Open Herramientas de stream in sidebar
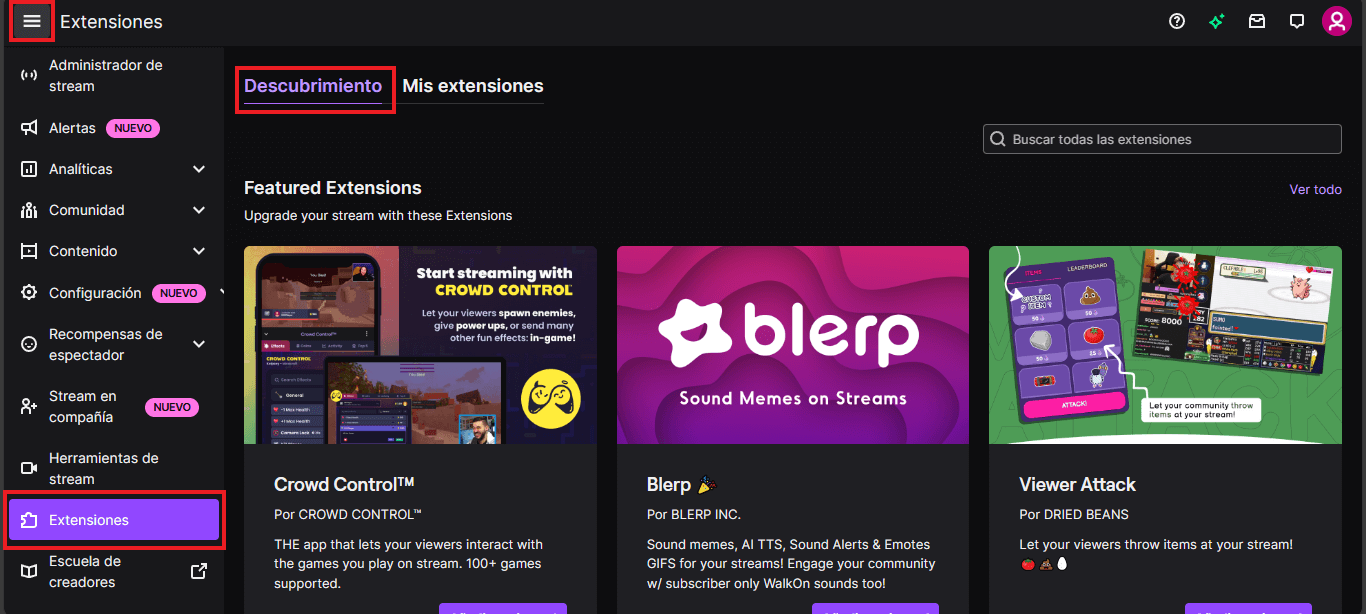Image resolution: width=1366 pixels, height=614 pixels. [114, 468]
